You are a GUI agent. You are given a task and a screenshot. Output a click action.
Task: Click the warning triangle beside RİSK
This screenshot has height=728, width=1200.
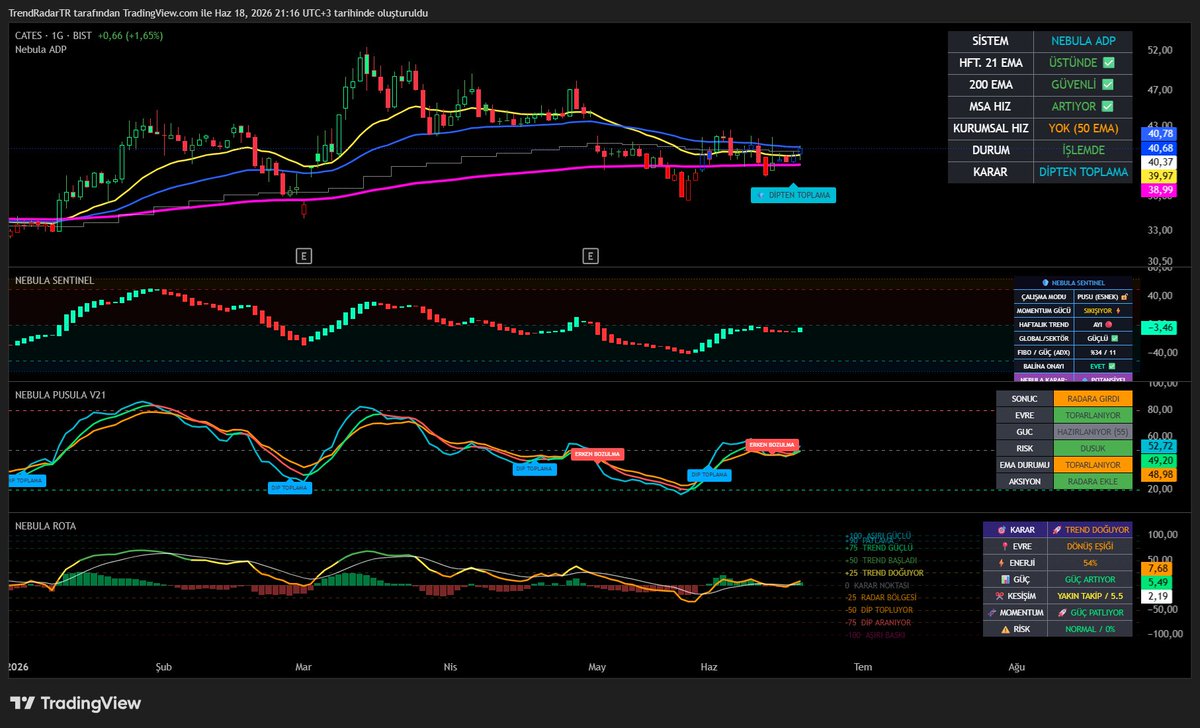[x=1004, y=629]
